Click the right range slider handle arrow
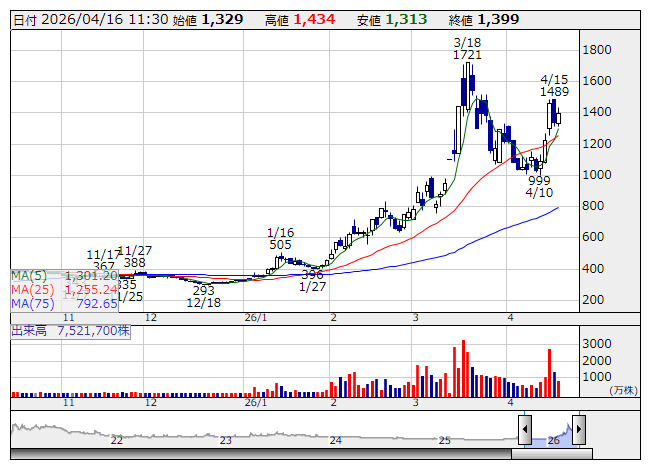This screenshot has height=470, width=653. click(x=579, y=429)
